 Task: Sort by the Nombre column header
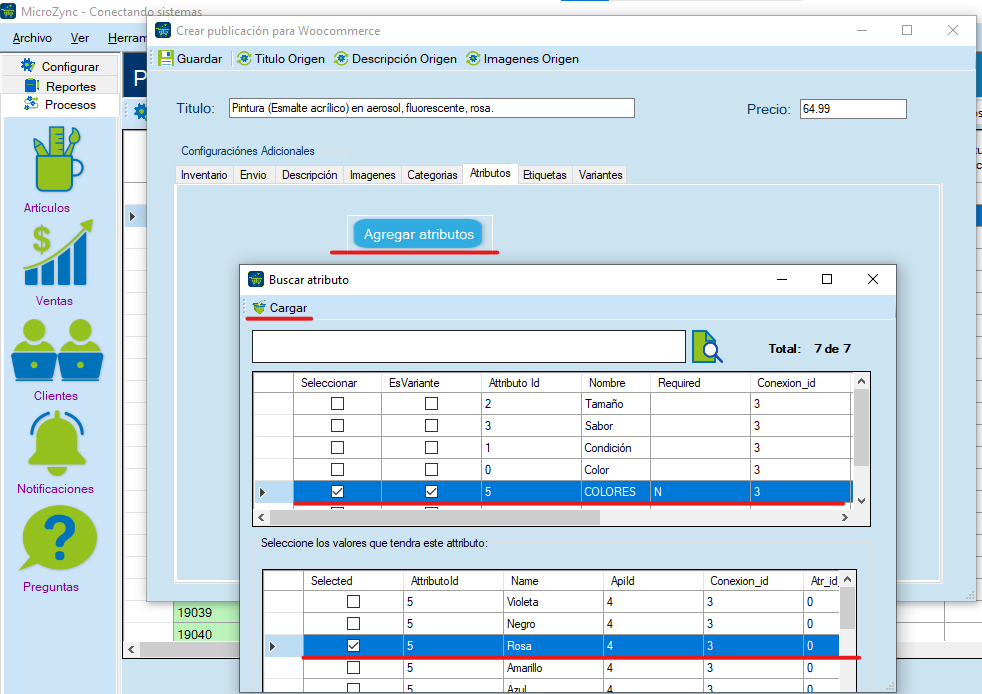pos(616,383)
